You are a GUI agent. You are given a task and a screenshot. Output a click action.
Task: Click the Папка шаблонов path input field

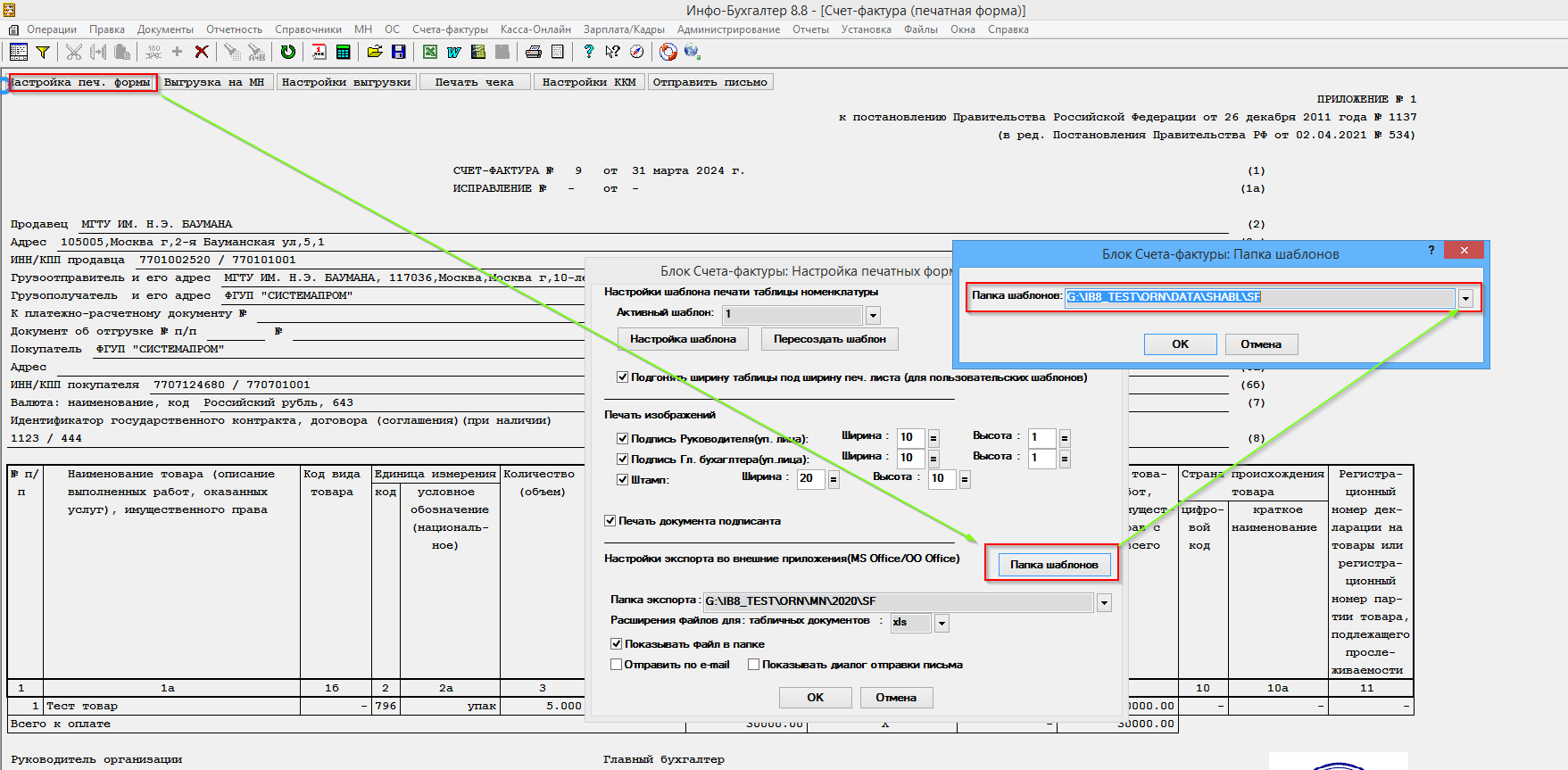[x=1260, y=297]
